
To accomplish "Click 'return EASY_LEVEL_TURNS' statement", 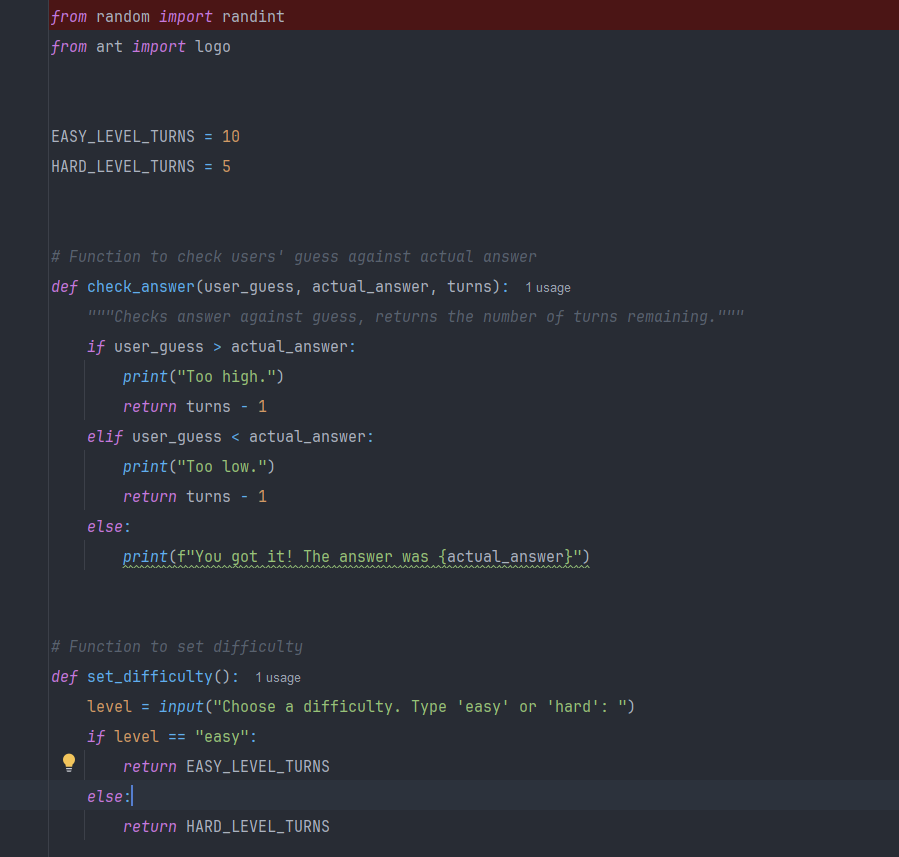I will 226,766.
